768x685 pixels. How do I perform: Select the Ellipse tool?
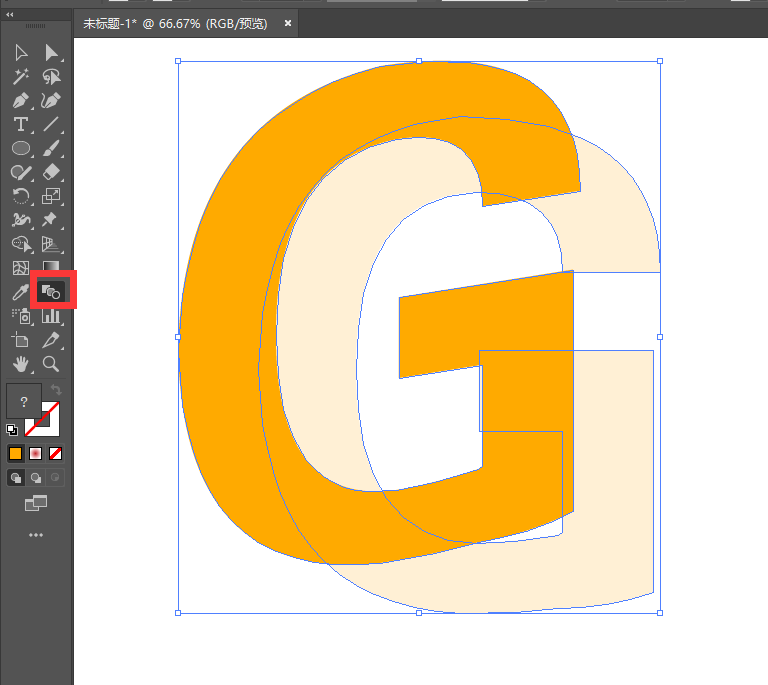coord(21,148)
